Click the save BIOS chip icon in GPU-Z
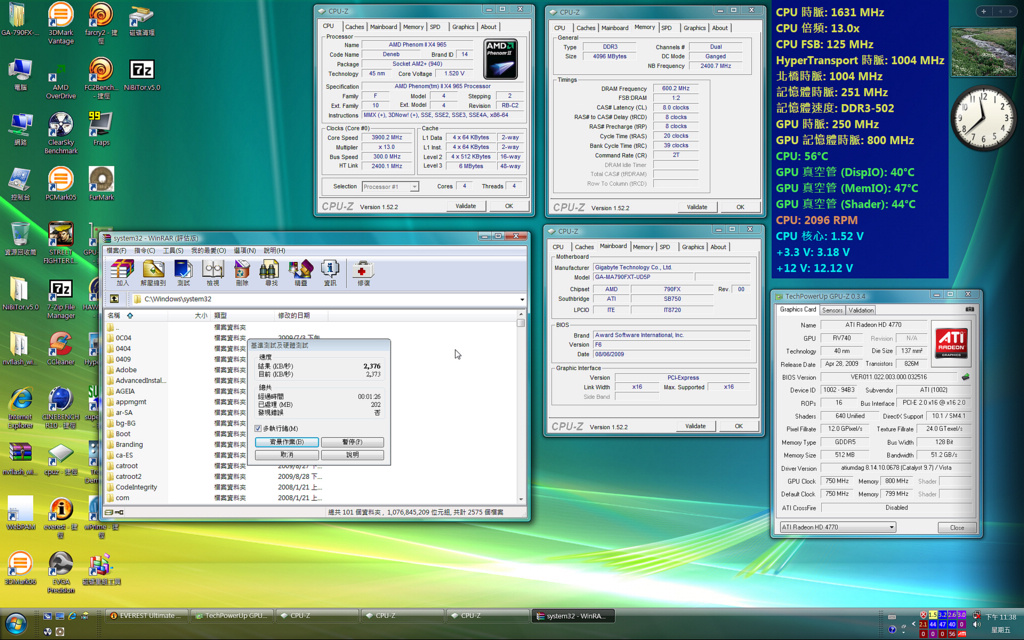Viewport: 1024px width, 640px height. click(965, 377)
